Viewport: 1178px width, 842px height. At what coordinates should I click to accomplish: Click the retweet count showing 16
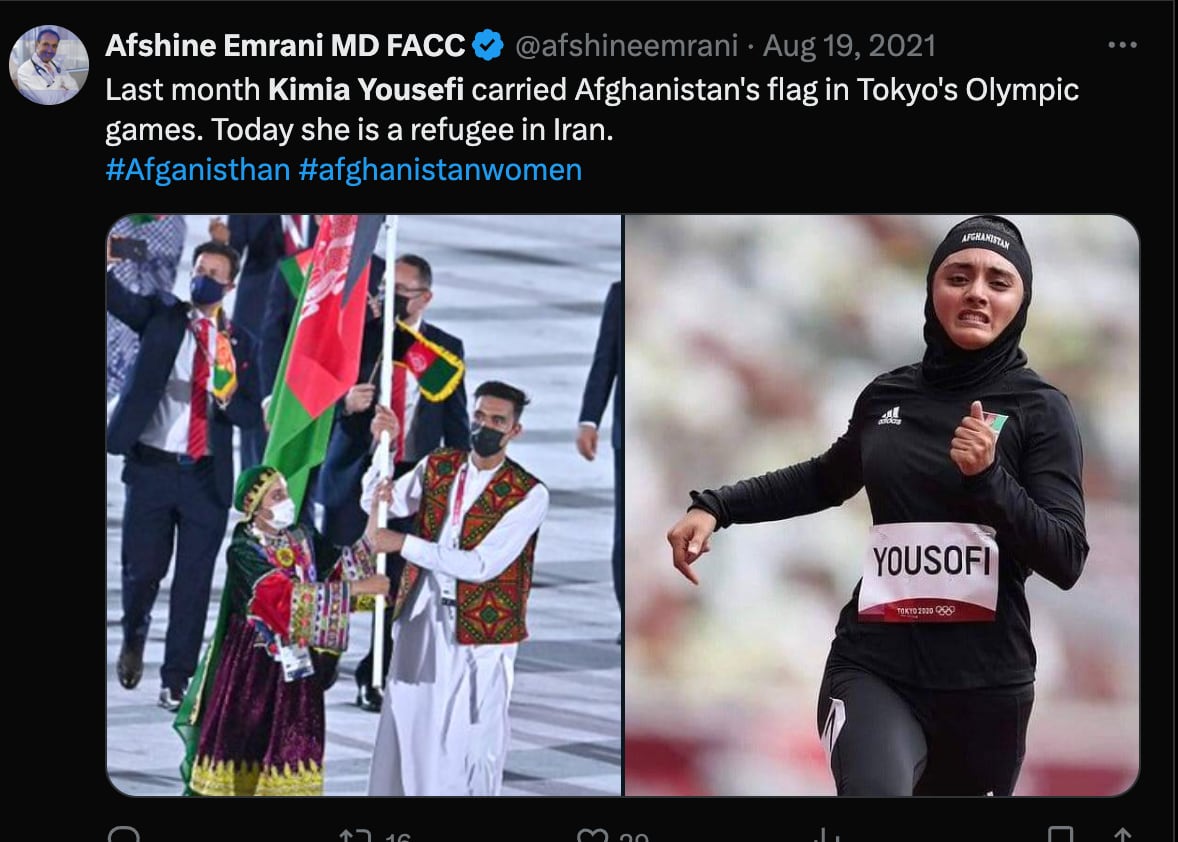pos(397,836)
